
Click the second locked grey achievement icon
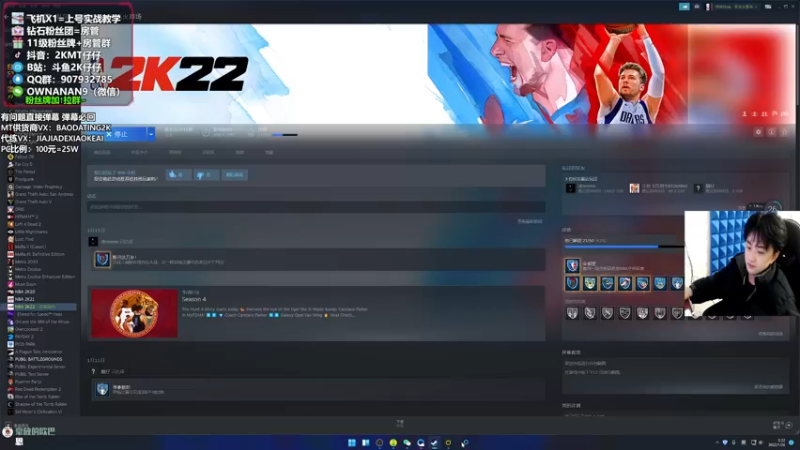pyautogui.click(x=590, y=313)
